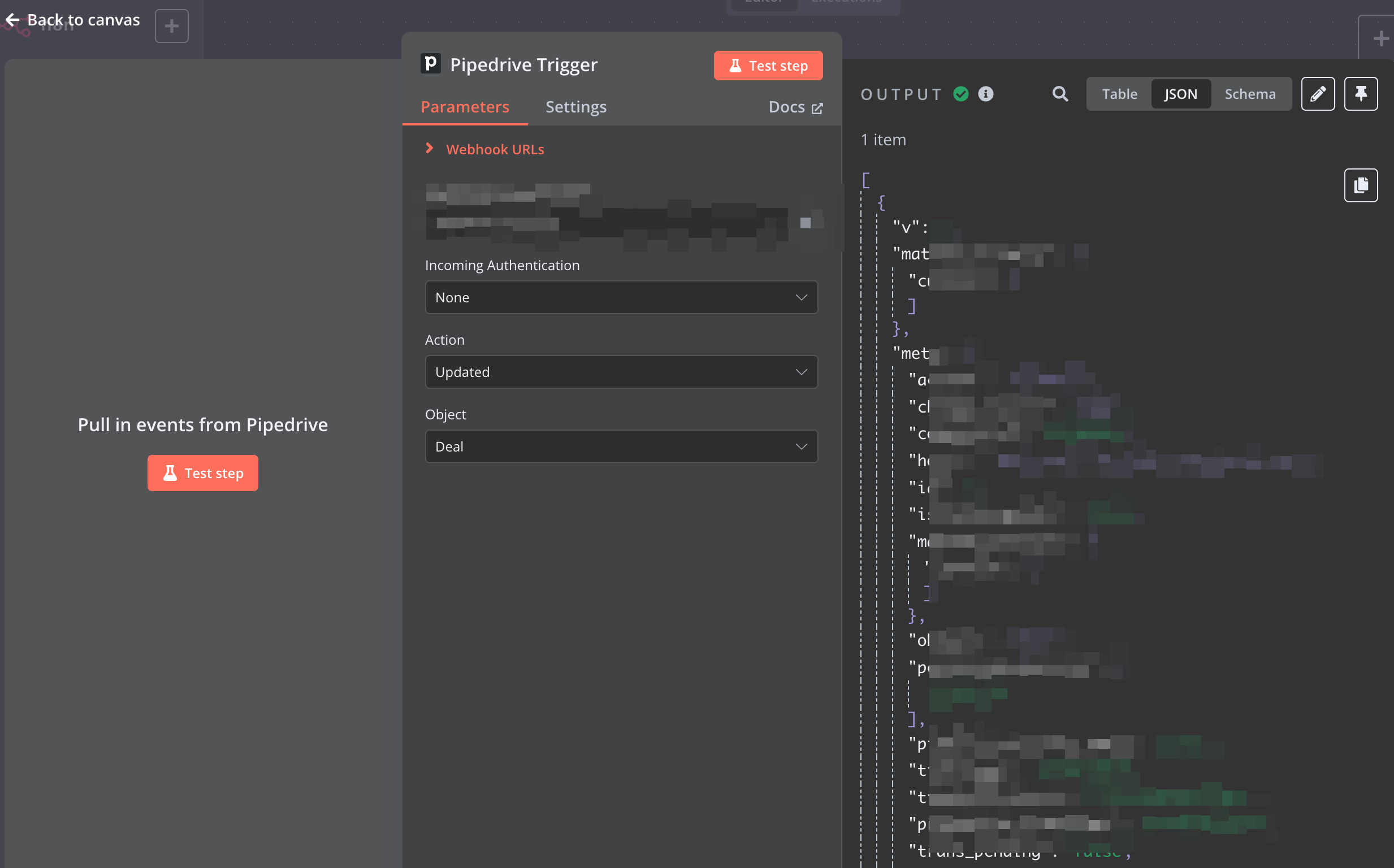Copy JSON output with the clipboard icon

click(x=1361, y=185)
